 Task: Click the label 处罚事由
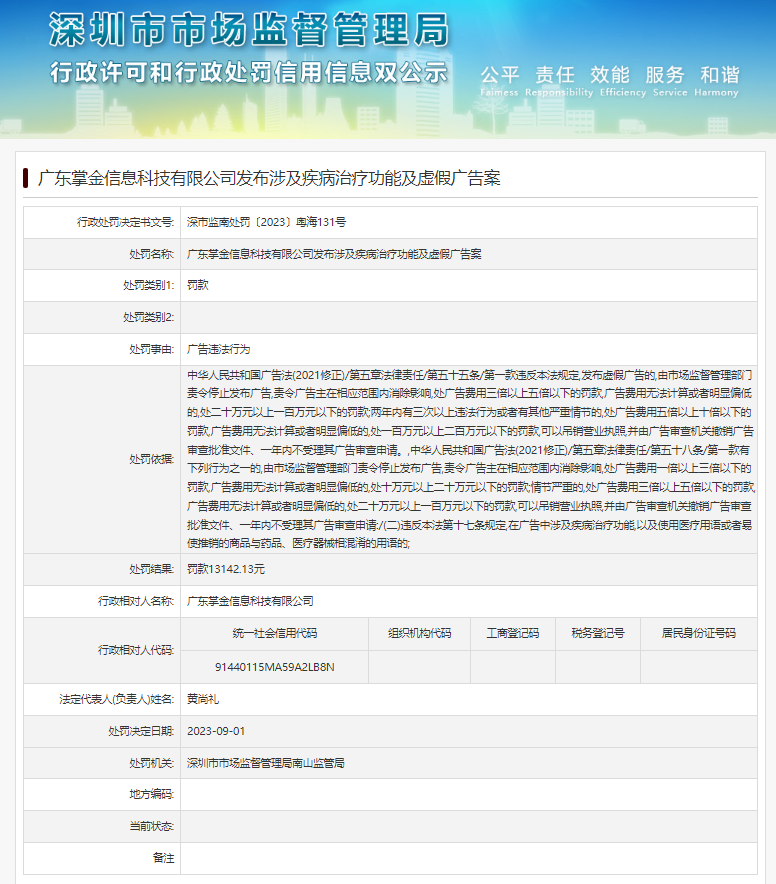(151, 350)
